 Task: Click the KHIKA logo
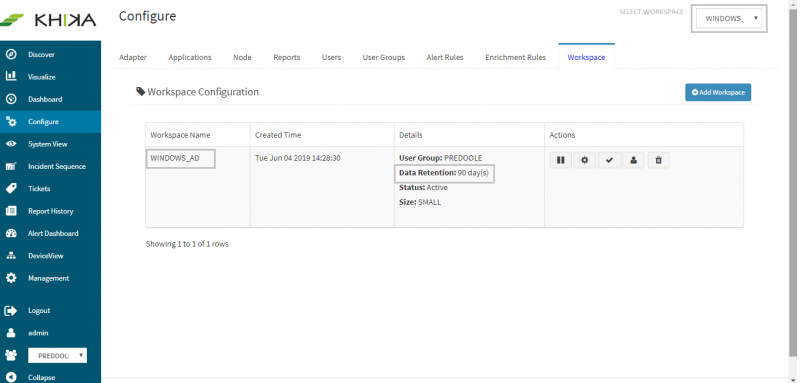(48, 20)
